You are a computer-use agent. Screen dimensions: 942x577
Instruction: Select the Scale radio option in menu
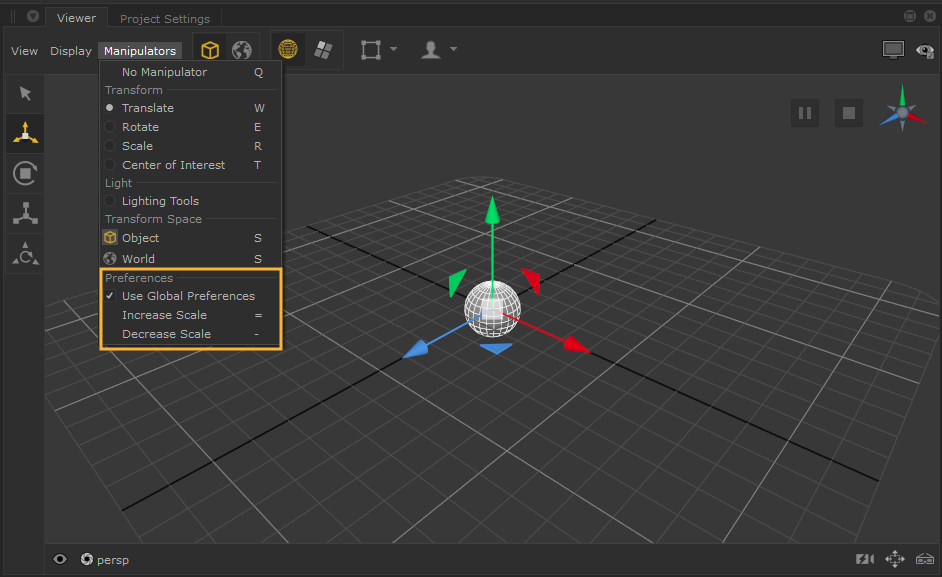[135, 146]
